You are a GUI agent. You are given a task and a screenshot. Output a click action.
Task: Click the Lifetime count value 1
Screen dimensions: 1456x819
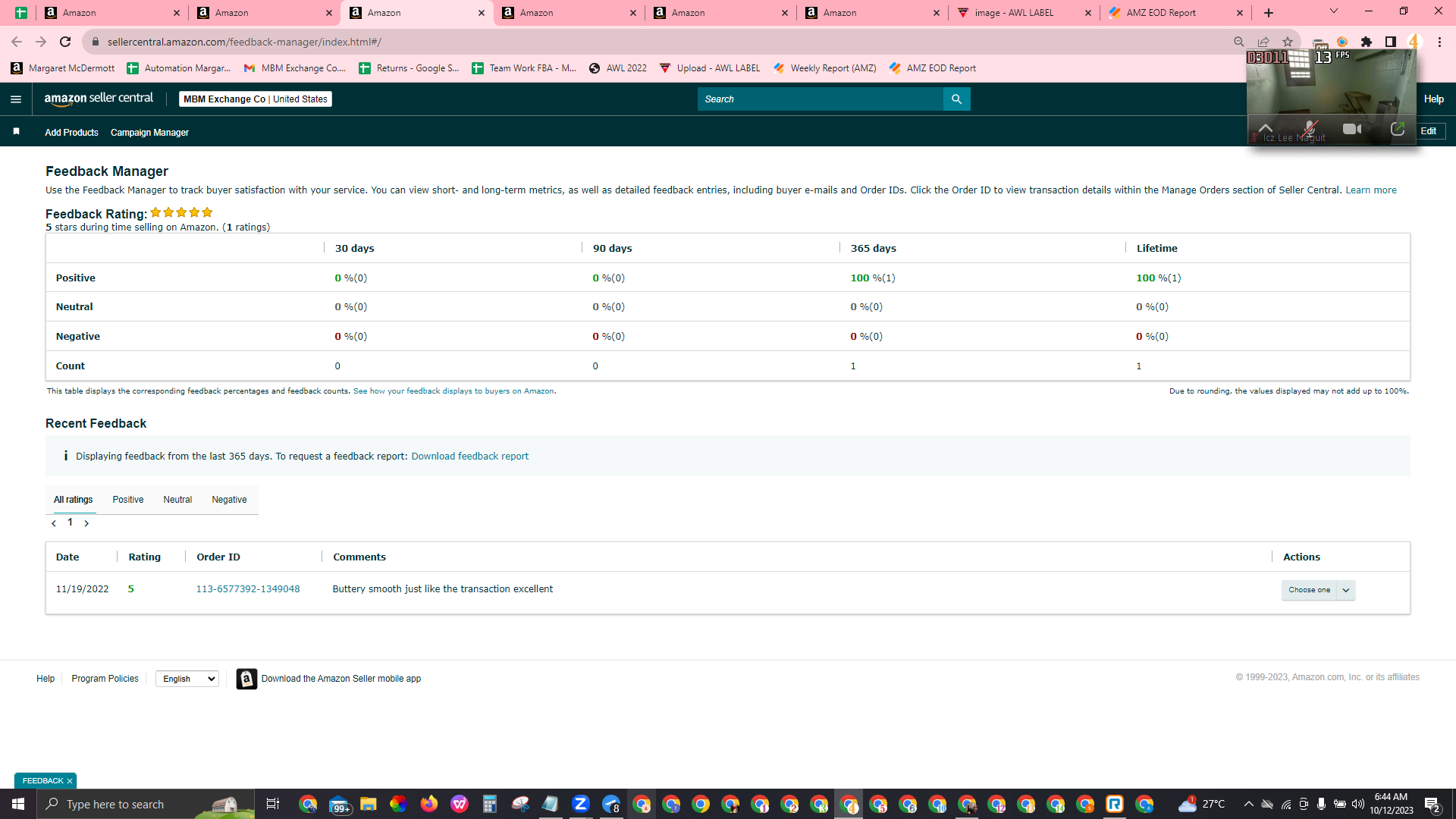point(1138,366)
